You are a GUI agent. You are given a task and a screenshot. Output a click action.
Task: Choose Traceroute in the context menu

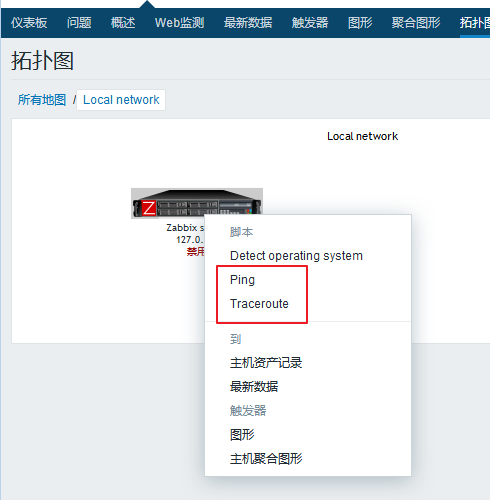click(x=259, y=304)
